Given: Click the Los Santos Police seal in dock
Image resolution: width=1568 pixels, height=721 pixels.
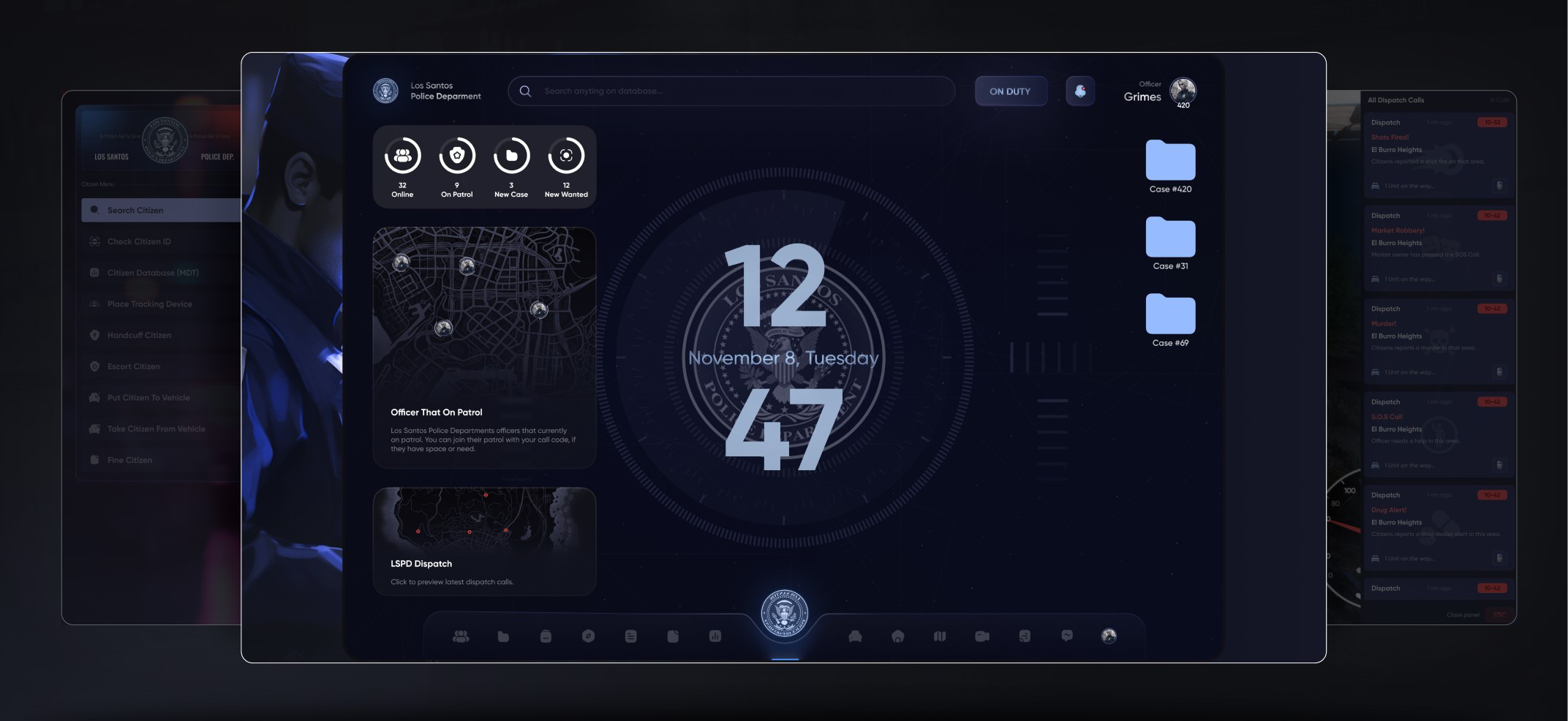Looking at the screenshot, I should coord(784,614).
